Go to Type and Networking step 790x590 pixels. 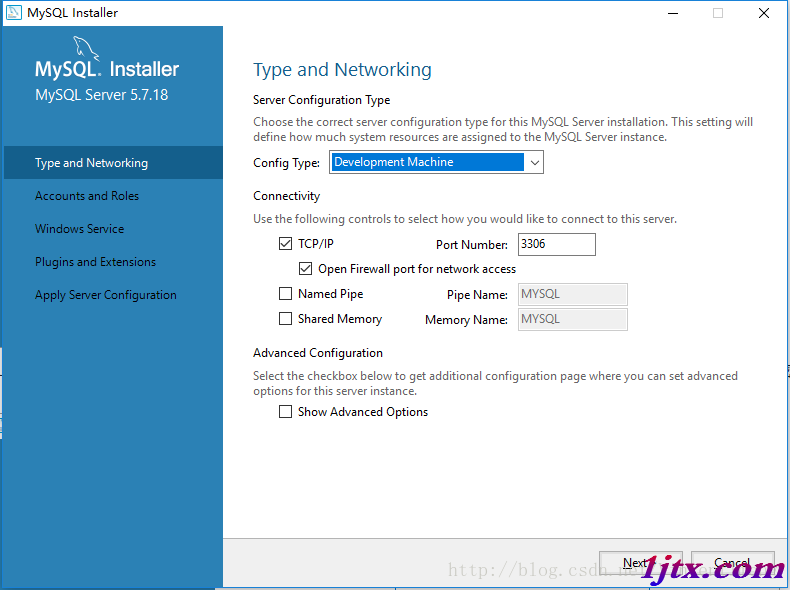(x=113, y=163)
